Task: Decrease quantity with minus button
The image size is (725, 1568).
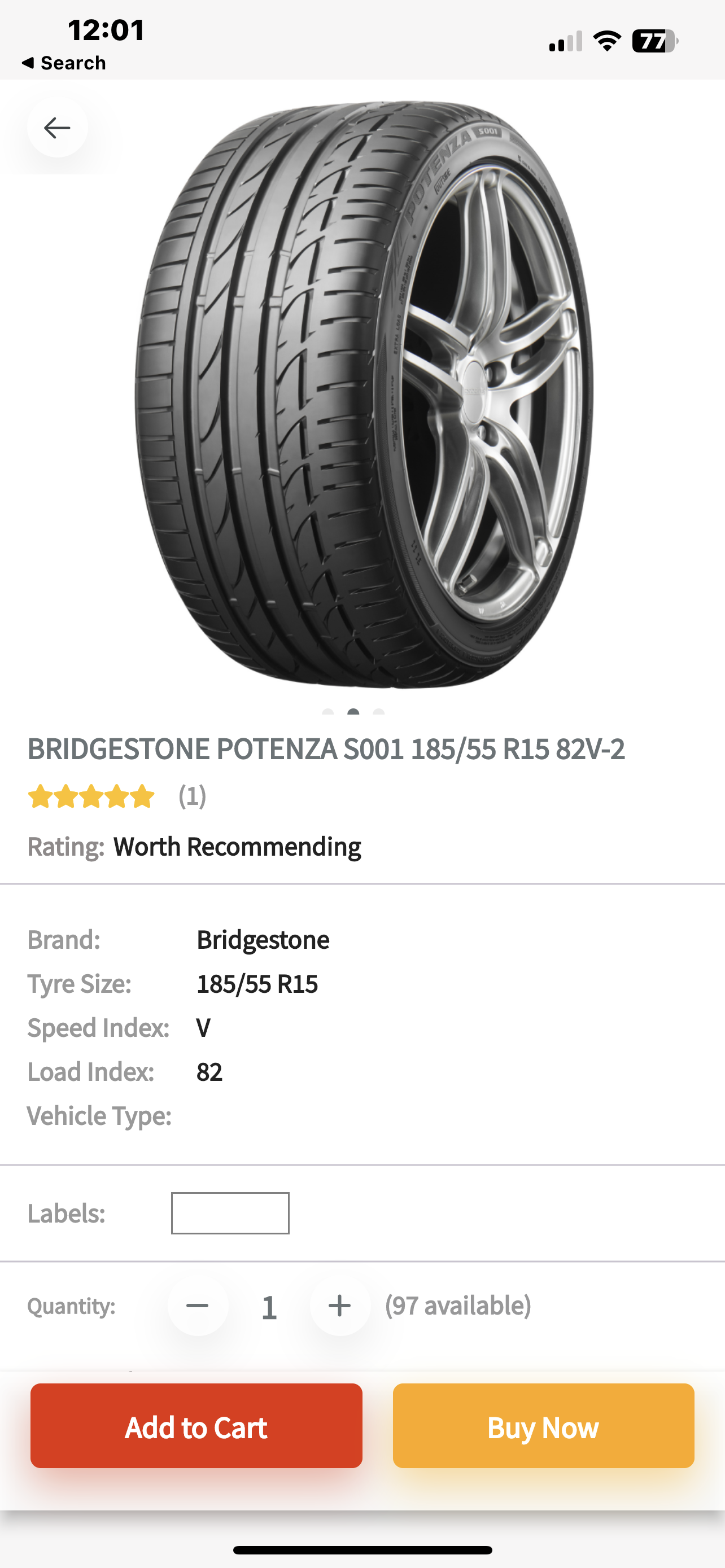Action: [x=198, y=1306]
